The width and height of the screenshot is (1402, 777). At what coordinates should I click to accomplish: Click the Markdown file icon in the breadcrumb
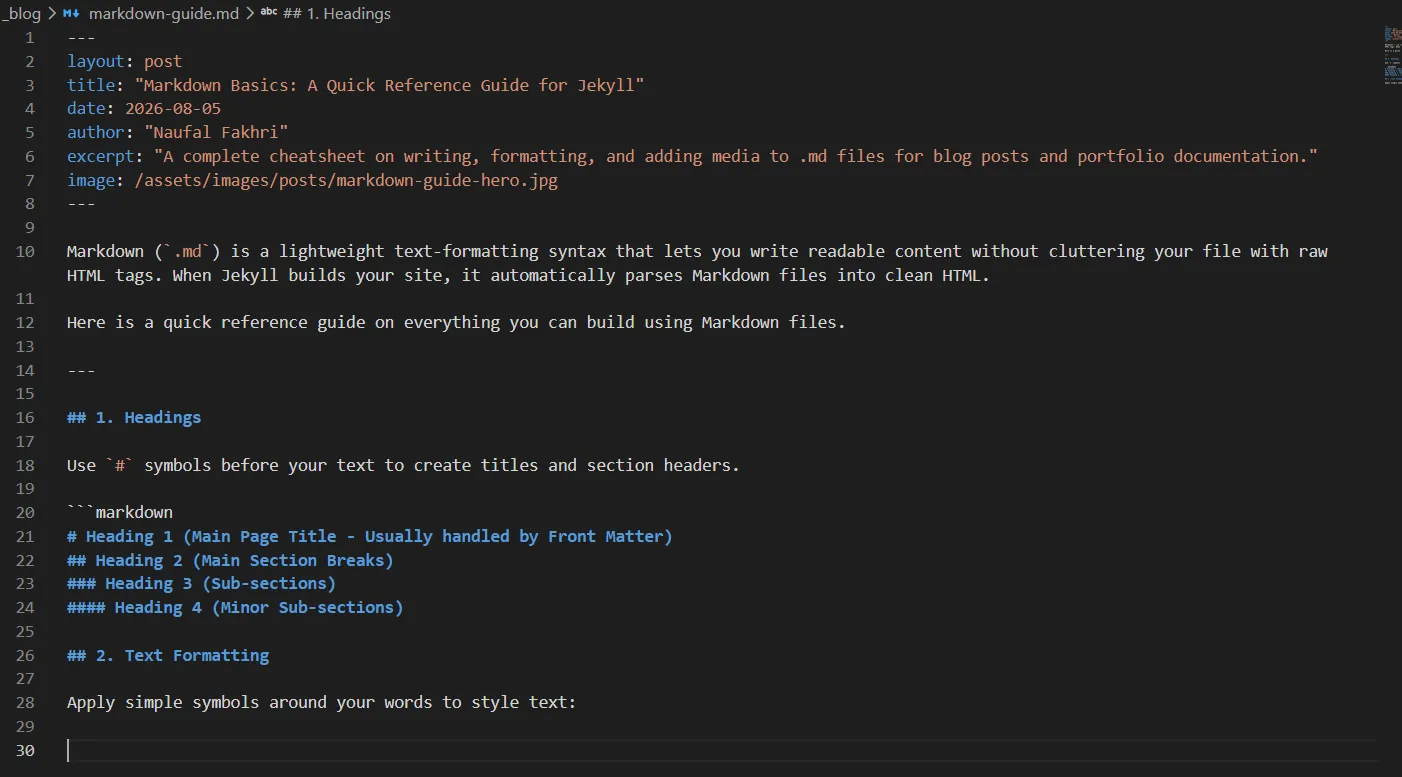click(71, 14)
